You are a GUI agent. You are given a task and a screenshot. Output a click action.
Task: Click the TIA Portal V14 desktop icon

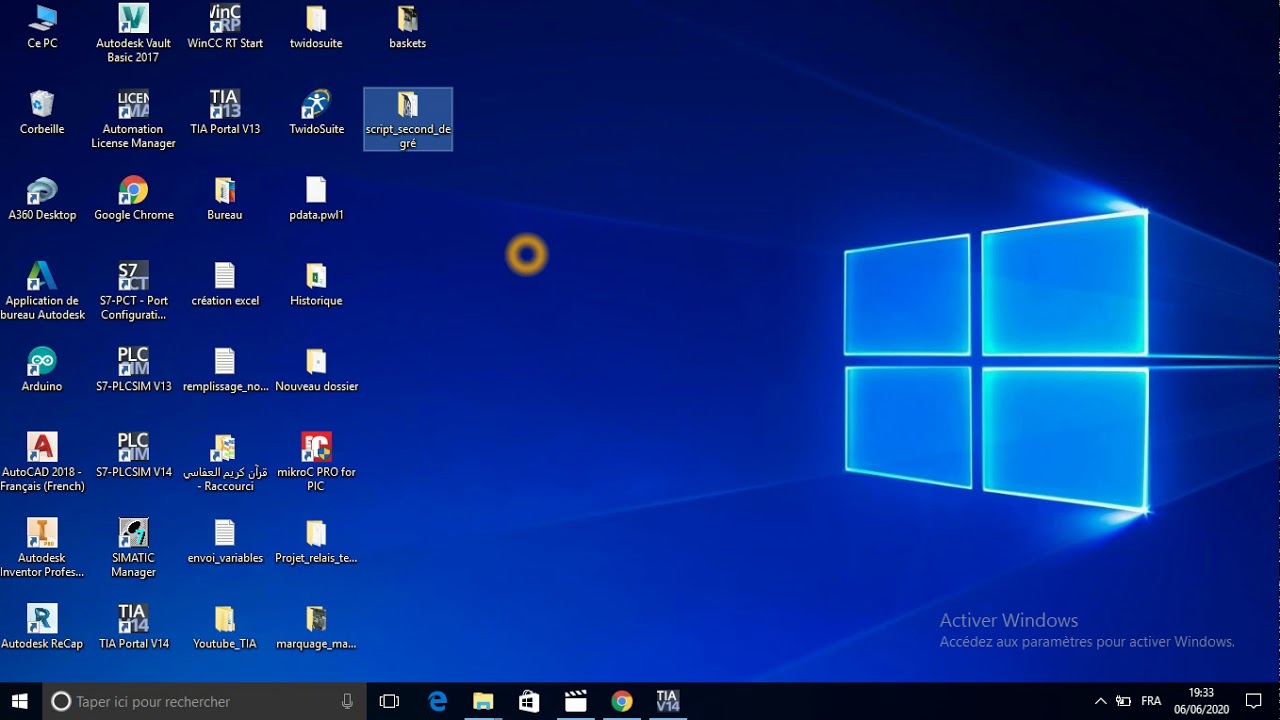pyautogui.click(x=133, y=629)
